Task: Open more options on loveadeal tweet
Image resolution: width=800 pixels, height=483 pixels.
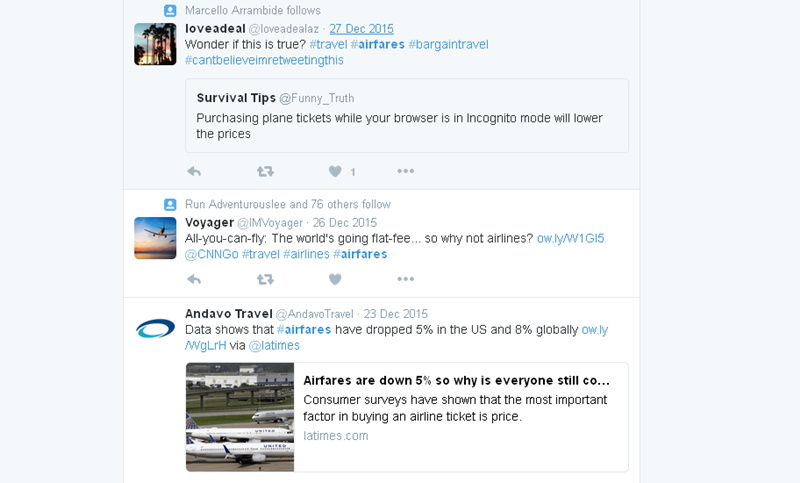Action: [x=406, y=171]
